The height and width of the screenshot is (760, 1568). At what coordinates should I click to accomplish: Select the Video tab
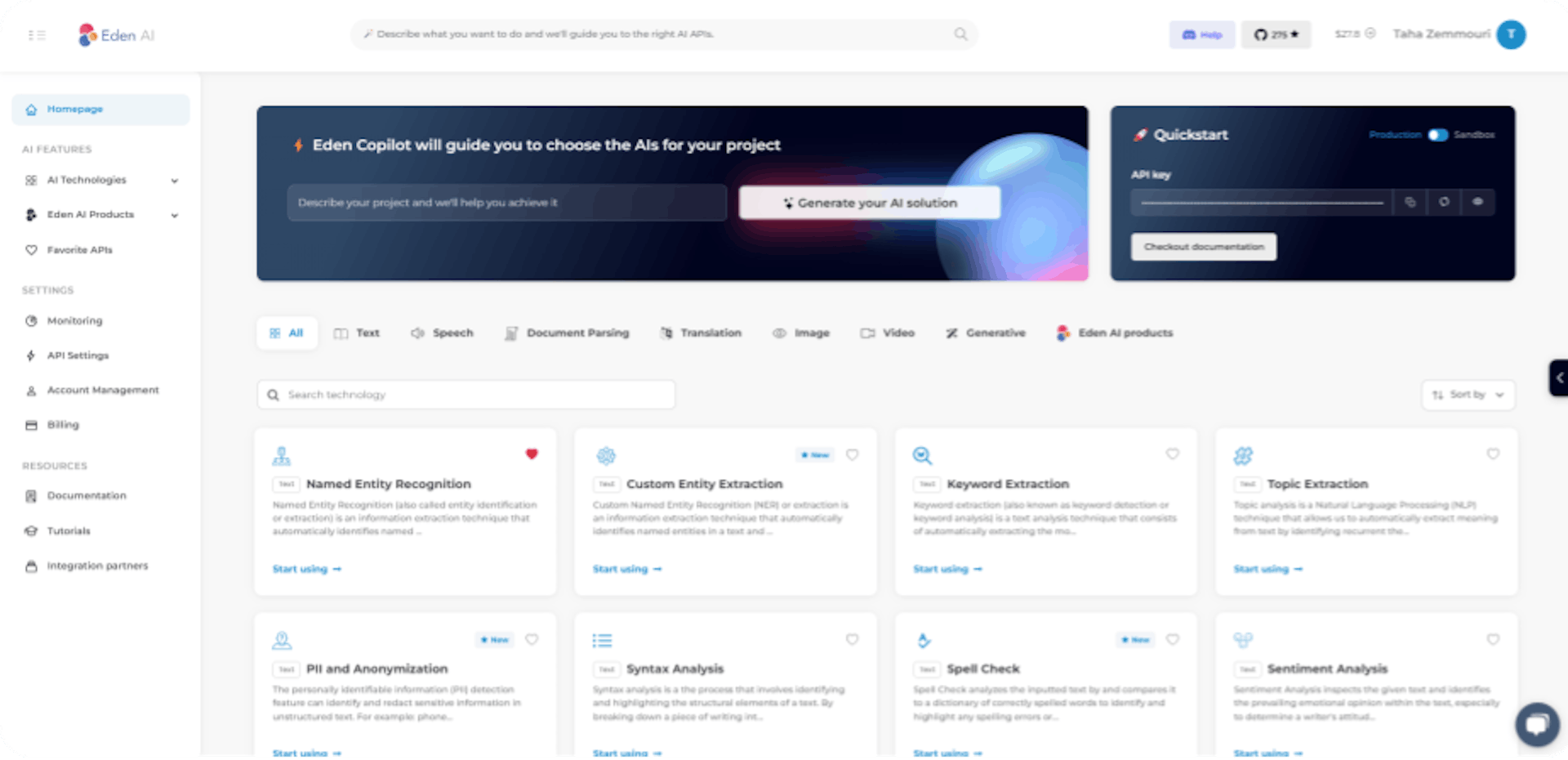(x=888, y=333)
